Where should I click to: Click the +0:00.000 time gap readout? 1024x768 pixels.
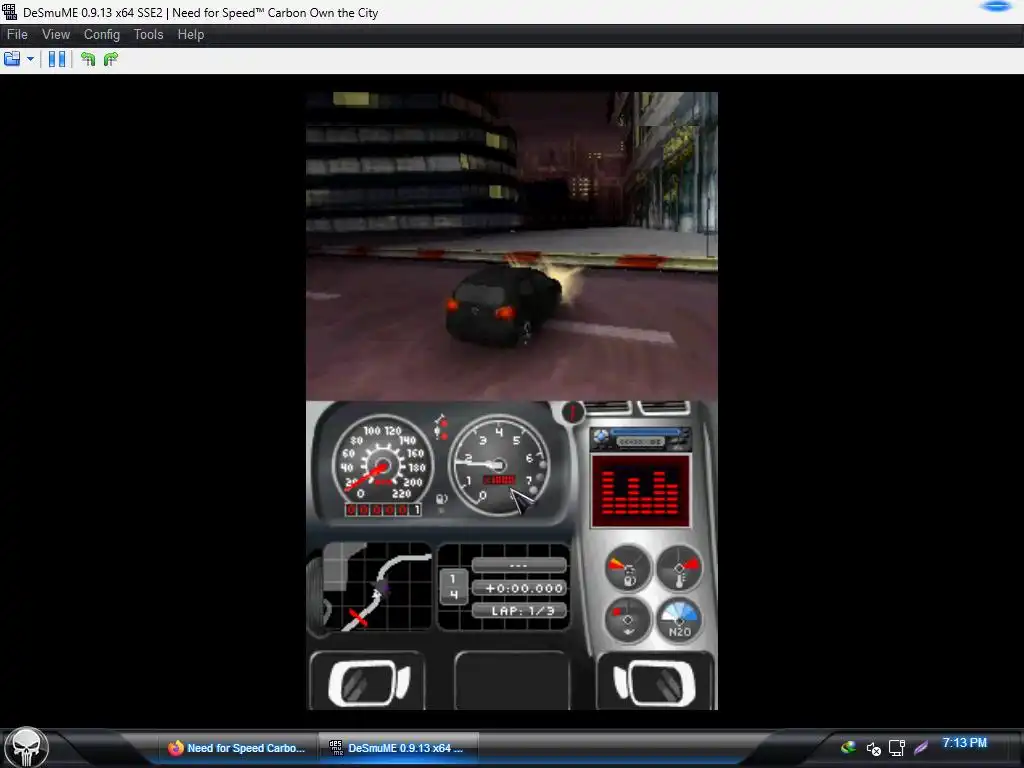click(x=520, y=588)
